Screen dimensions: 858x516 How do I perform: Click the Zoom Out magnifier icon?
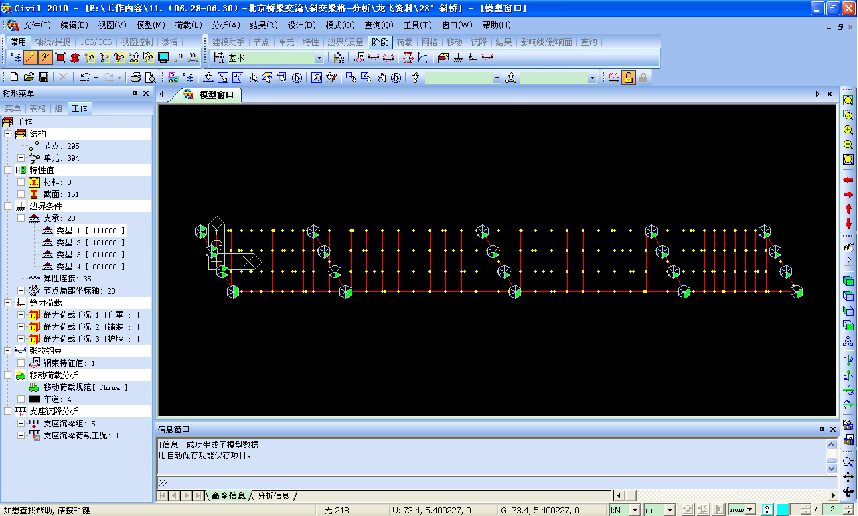pos(848,145)
